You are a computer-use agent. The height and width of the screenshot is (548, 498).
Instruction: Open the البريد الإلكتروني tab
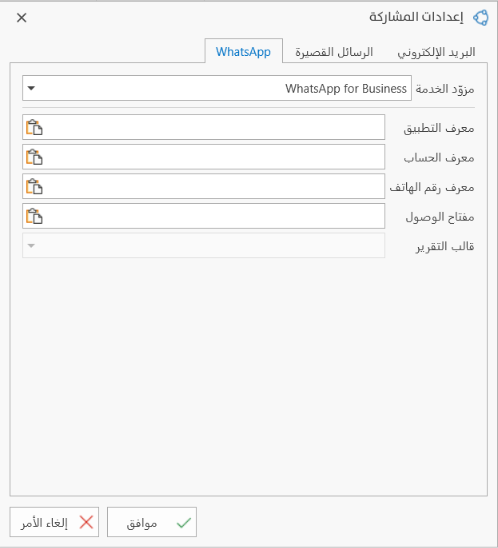pos(436,52)
